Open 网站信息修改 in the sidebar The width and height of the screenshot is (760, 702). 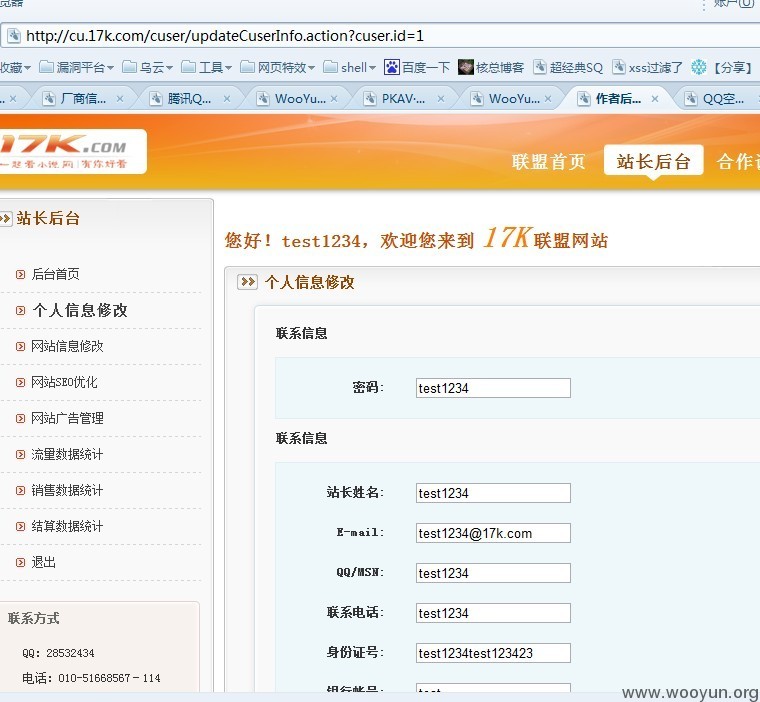[67, 346]
